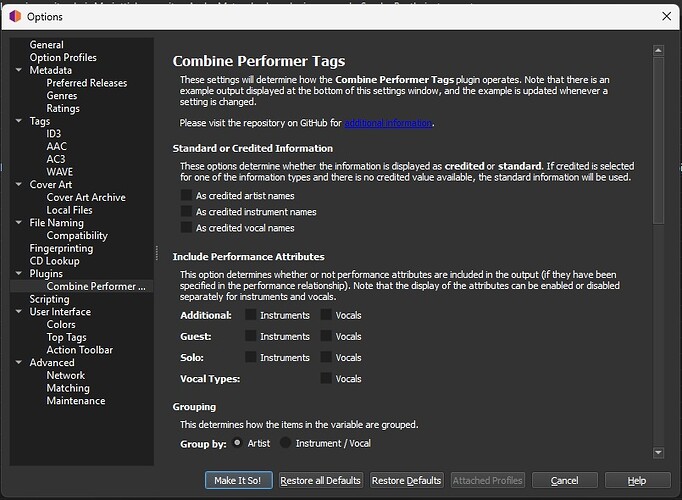
Task: Enable Additional Instruments checkbox
Action: (251, 315)
